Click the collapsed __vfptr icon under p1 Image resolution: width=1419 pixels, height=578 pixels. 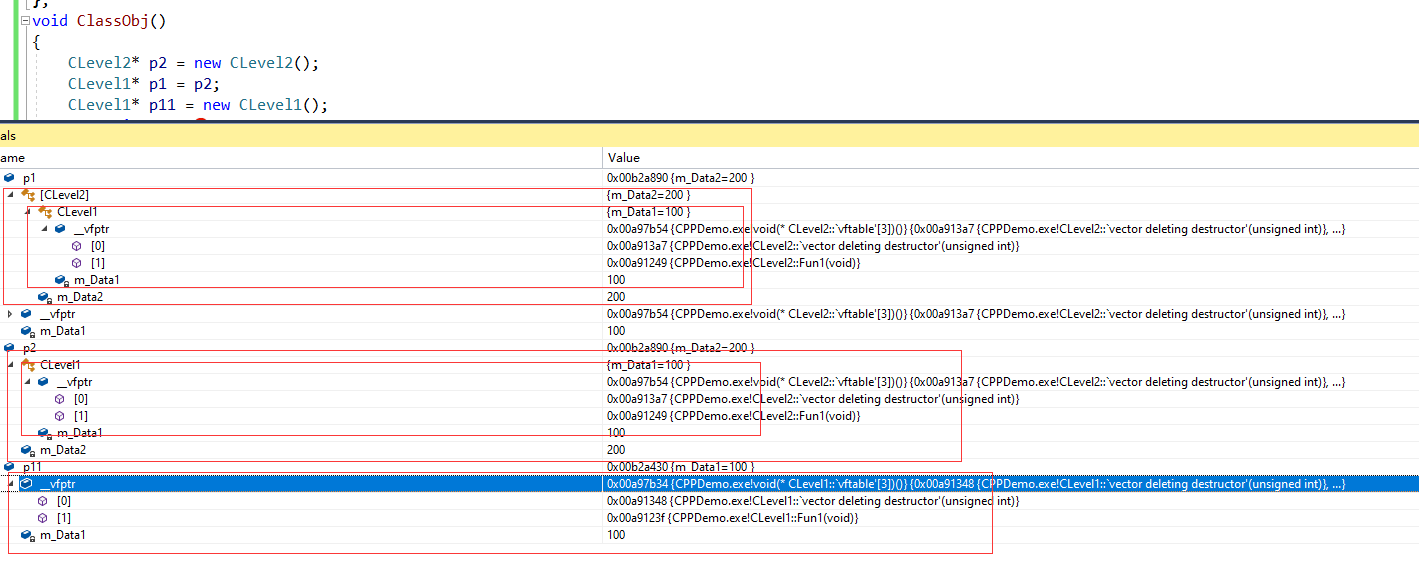(27, 314)
